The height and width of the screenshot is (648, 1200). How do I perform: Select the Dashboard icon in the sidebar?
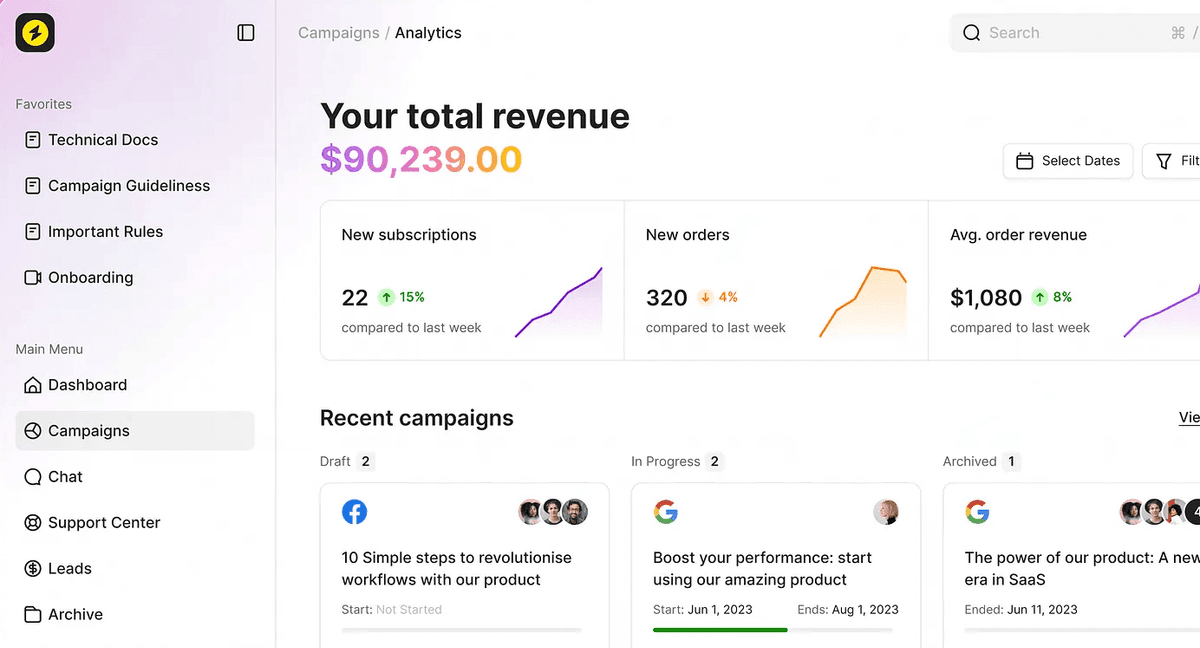coord(30,384)
